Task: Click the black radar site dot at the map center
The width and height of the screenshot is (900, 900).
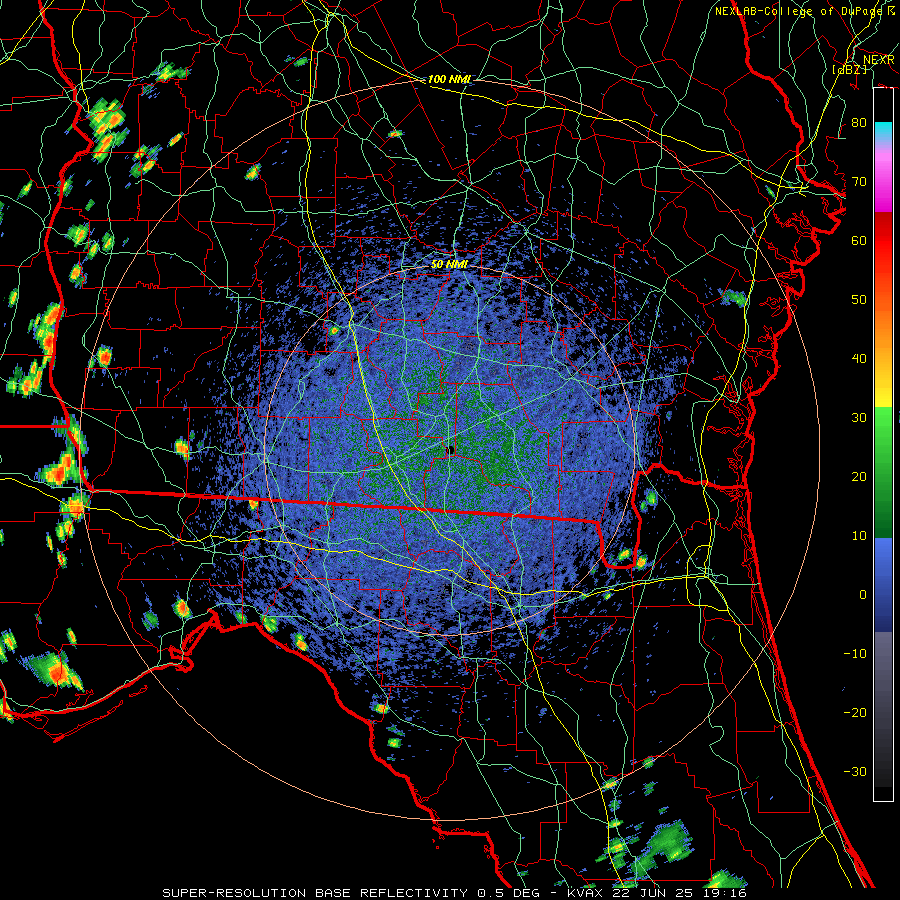Action: coord(451,450)
